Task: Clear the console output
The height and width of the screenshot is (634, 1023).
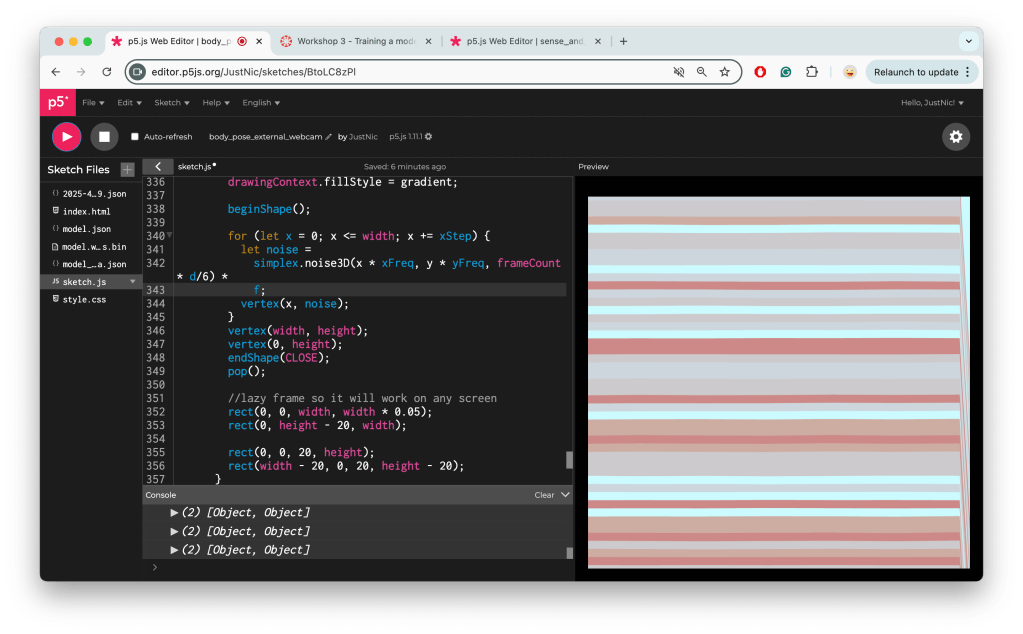Action: point(544,495)
